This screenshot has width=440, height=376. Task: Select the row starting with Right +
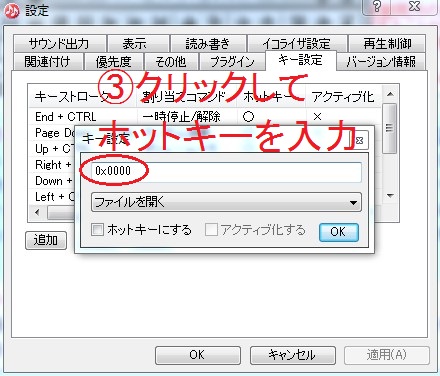(x=53, y=165)
